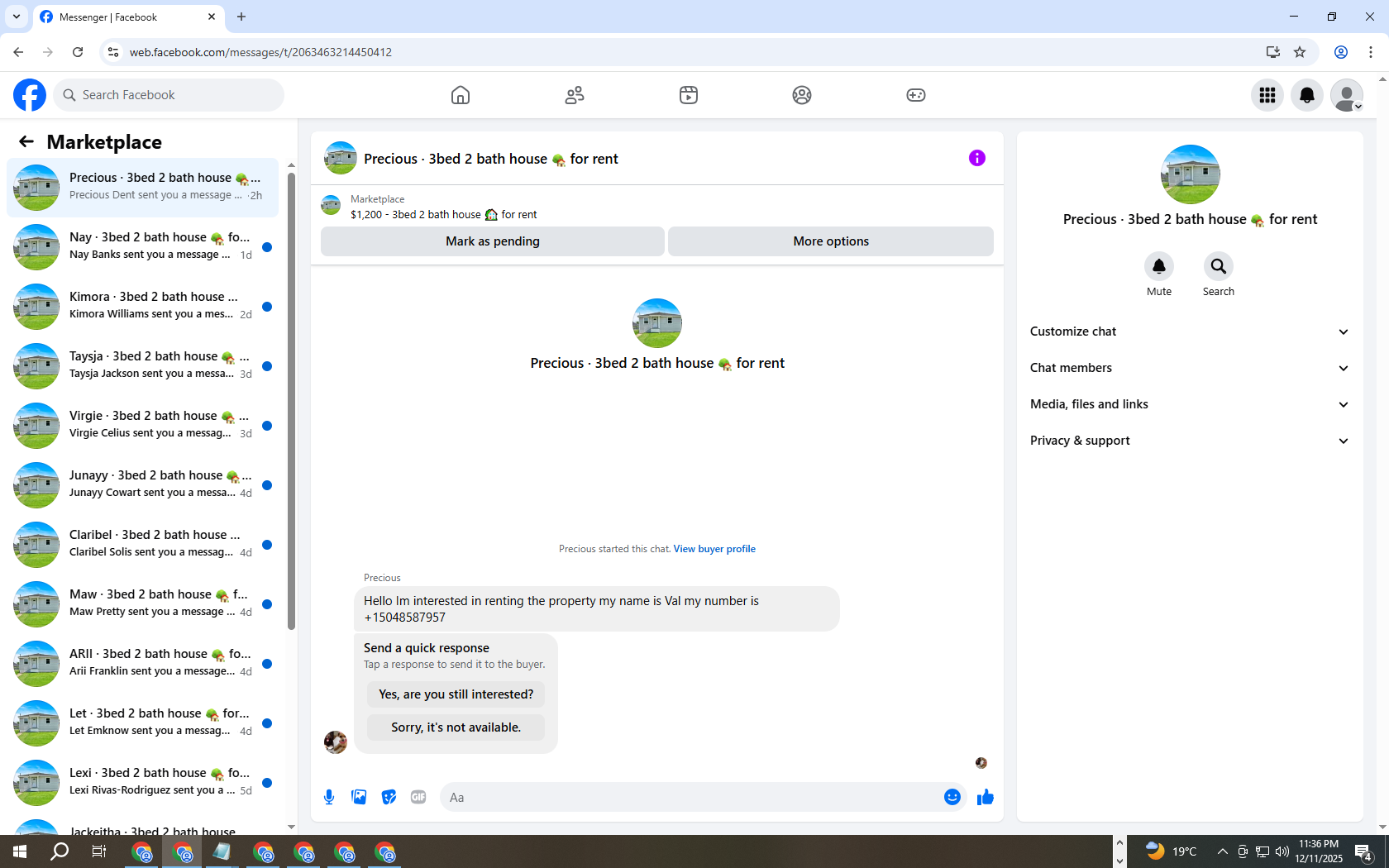
Task: Click the Aa message input field
Action: (693, 797)
